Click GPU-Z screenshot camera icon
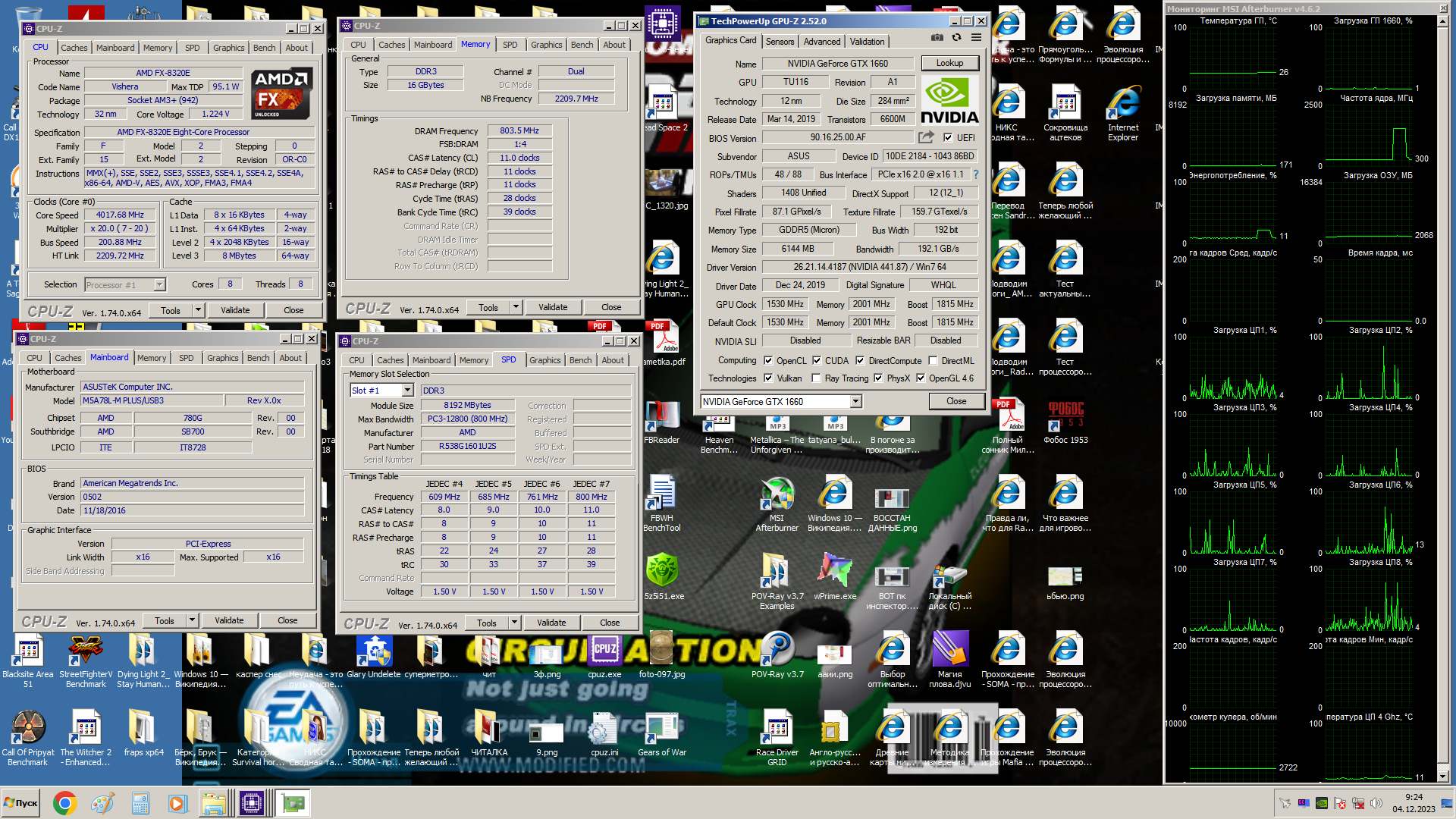Screen dimensions: 1456x819 click(x=937, y=38)
